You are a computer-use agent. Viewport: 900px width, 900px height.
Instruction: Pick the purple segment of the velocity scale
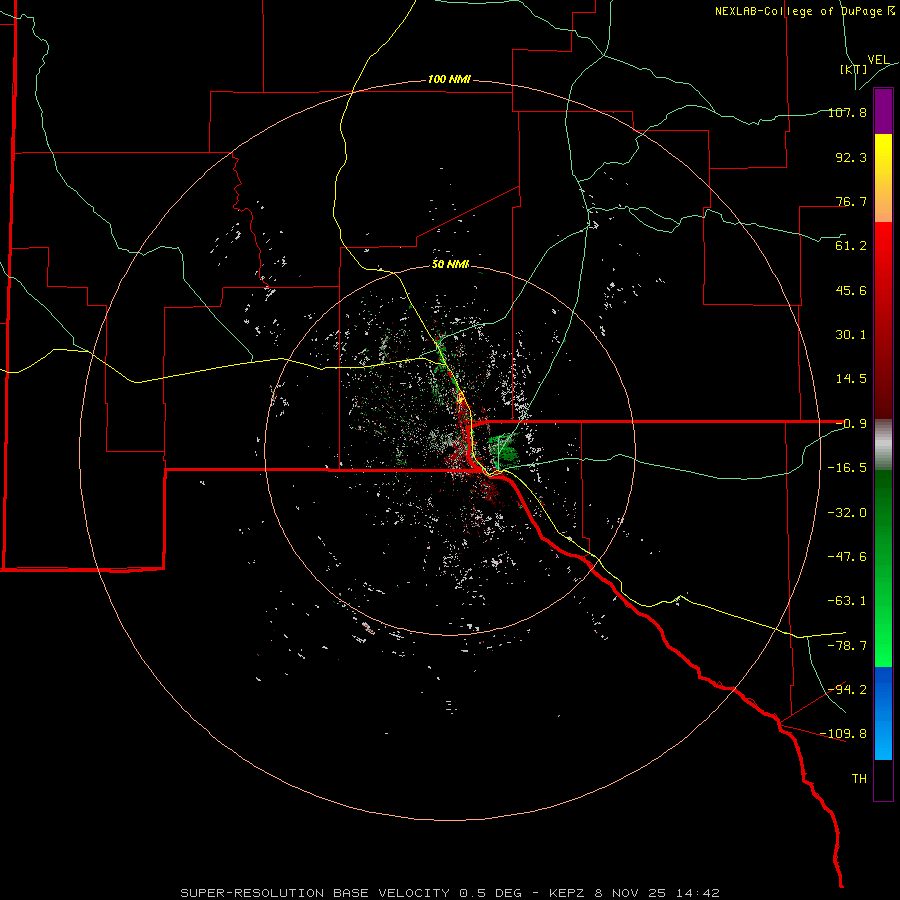[x=883, y=111]
